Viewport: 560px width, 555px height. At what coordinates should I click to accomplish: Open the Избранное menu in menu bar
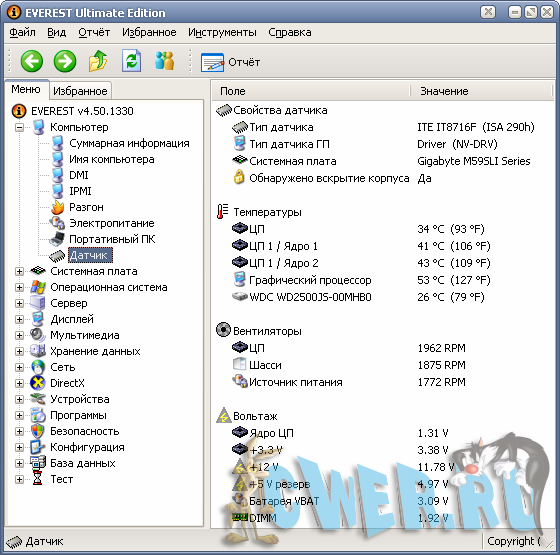(x=149, y=32)
